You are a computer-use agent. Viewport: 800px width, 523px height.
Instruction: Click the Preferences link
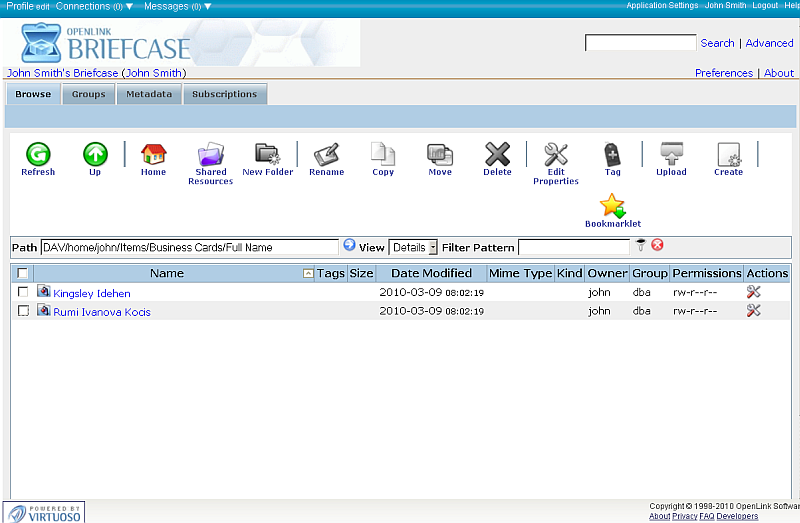coord(723,73)
